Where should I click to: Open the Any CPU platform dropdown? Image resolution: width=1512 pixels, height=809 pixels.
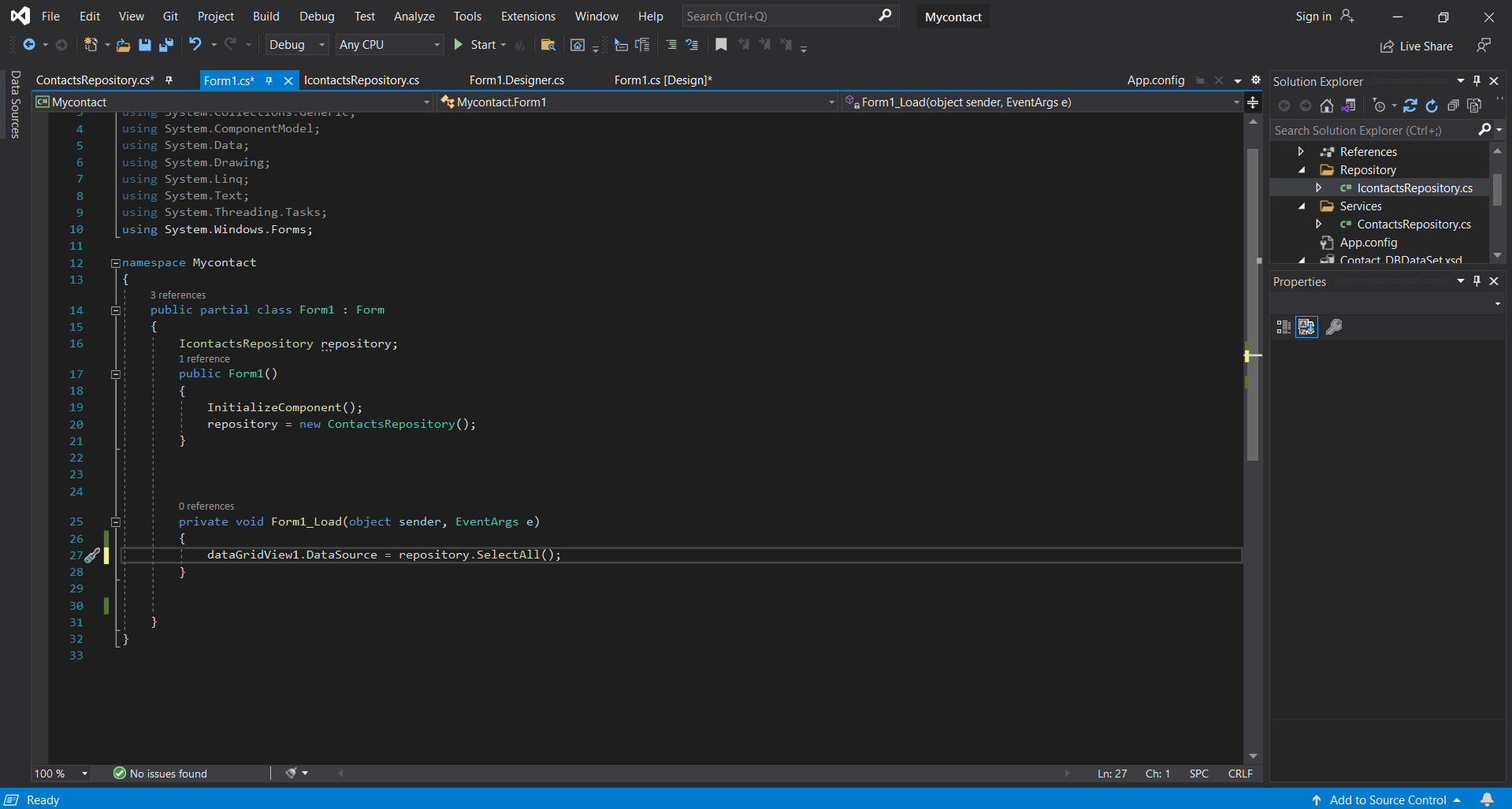pyautogui.click(x=389, y=45)
